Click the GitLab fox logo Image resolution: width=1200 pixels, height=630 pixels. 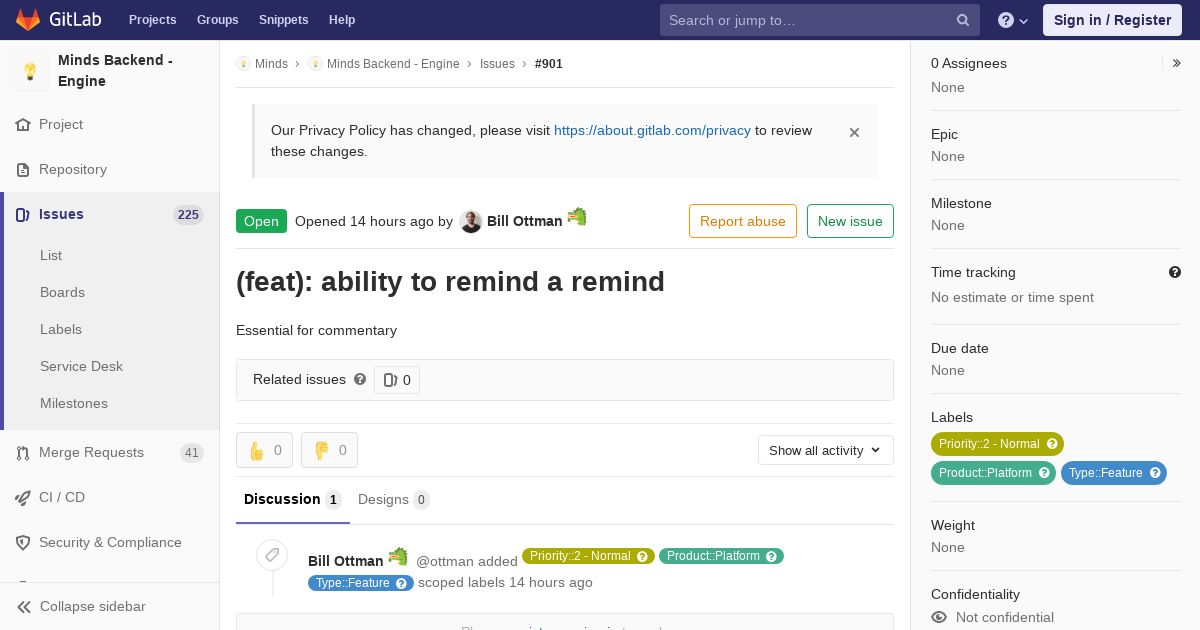28,19
